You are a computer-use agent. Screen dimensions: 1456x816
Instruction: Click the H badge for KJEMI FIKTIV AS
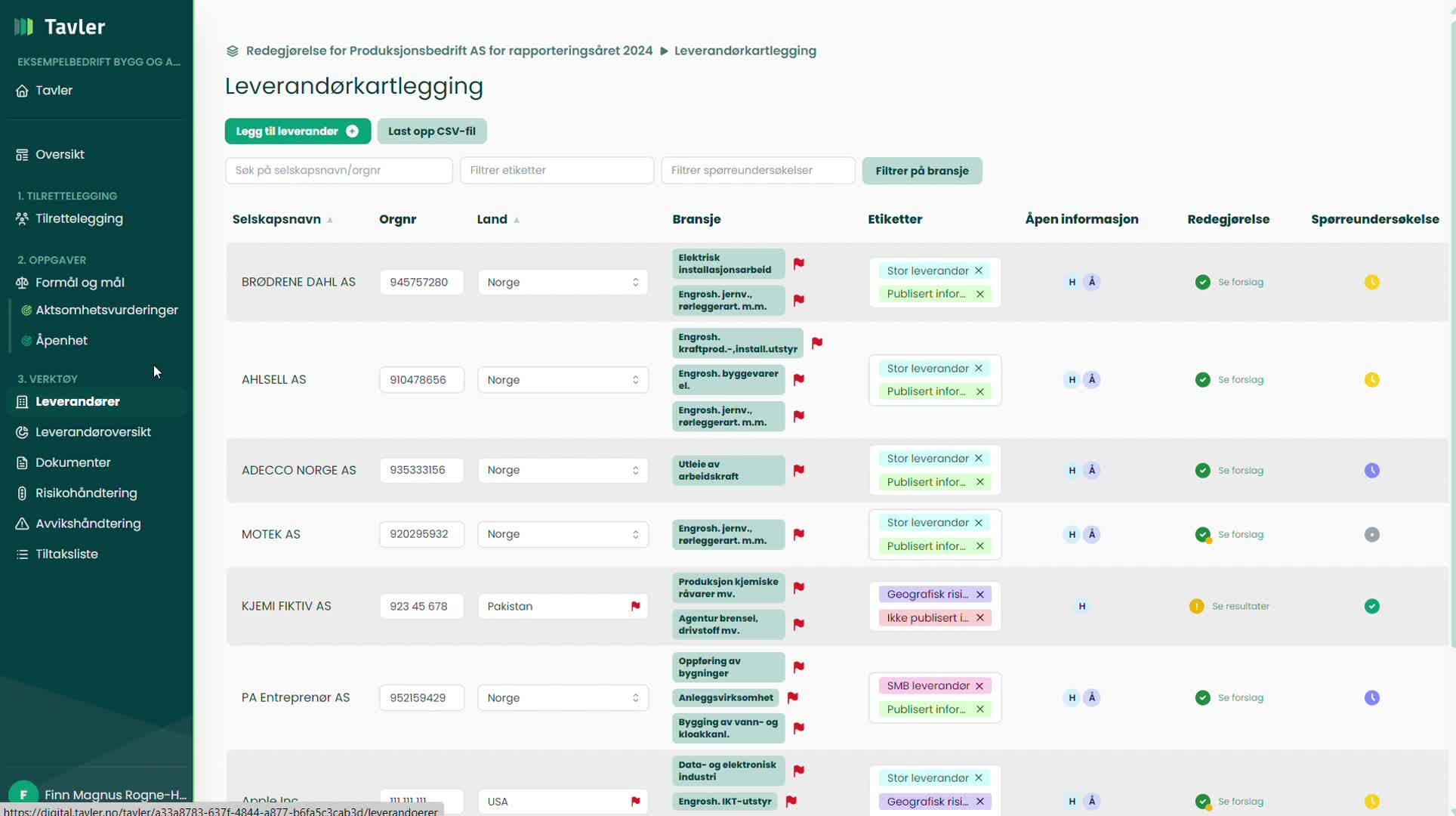pyautogui.click(x=1081, y=606)
